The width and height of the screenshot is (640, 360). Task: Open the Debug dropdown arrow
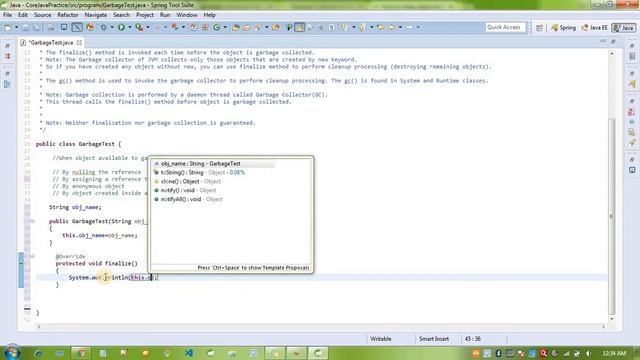(112, 27)
